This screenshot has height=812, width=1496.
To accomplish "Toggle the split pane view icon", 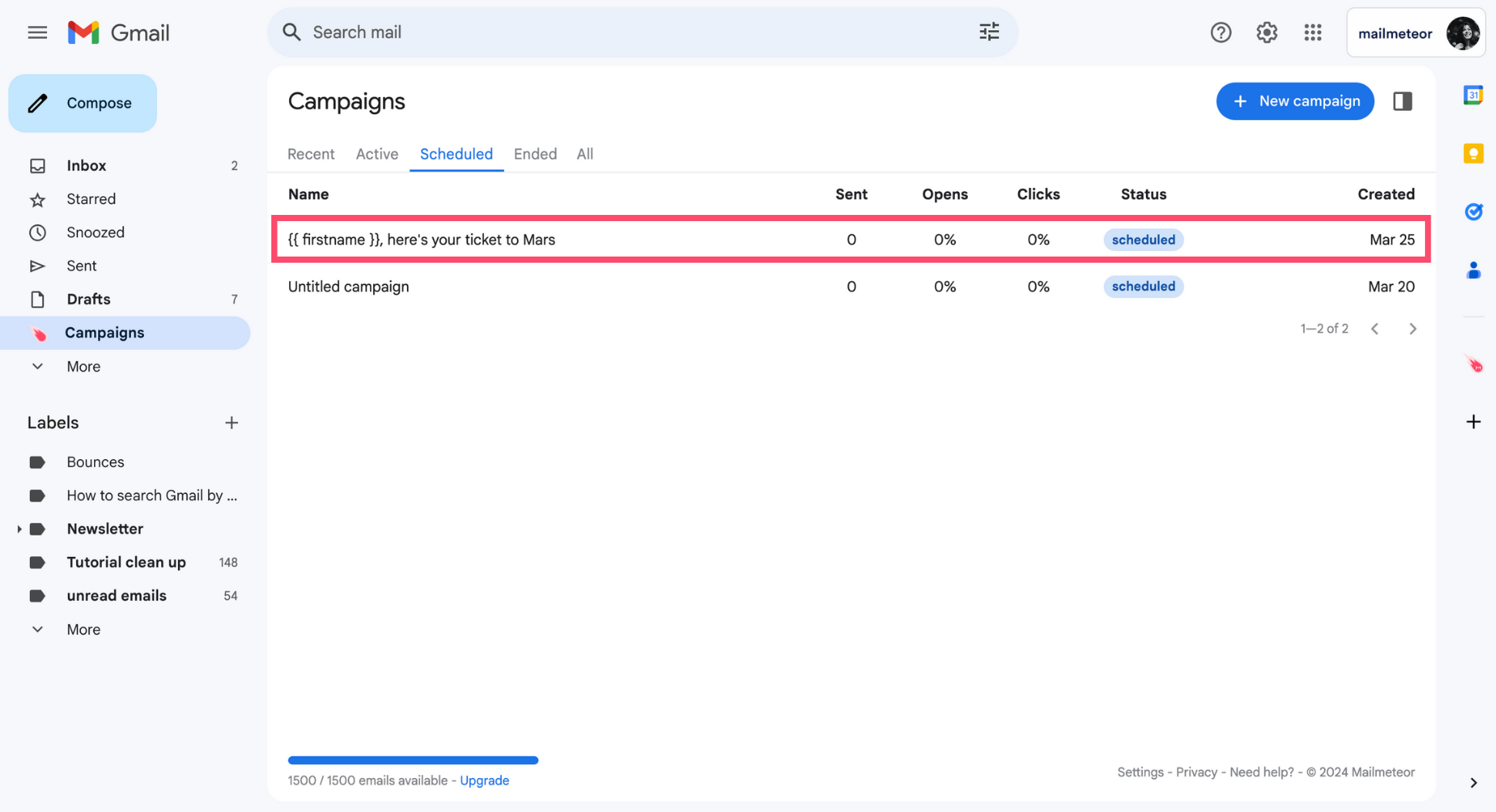I will (x=1403, y=101).
